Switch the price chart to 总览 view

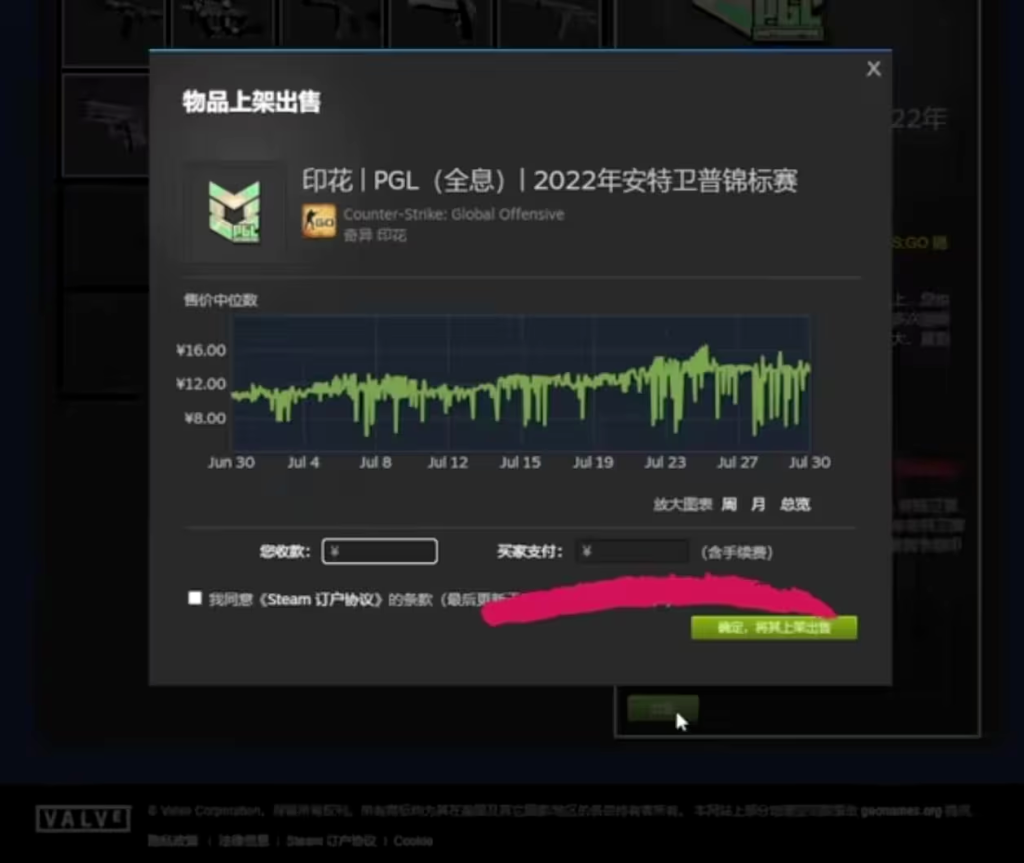[795, 504]
